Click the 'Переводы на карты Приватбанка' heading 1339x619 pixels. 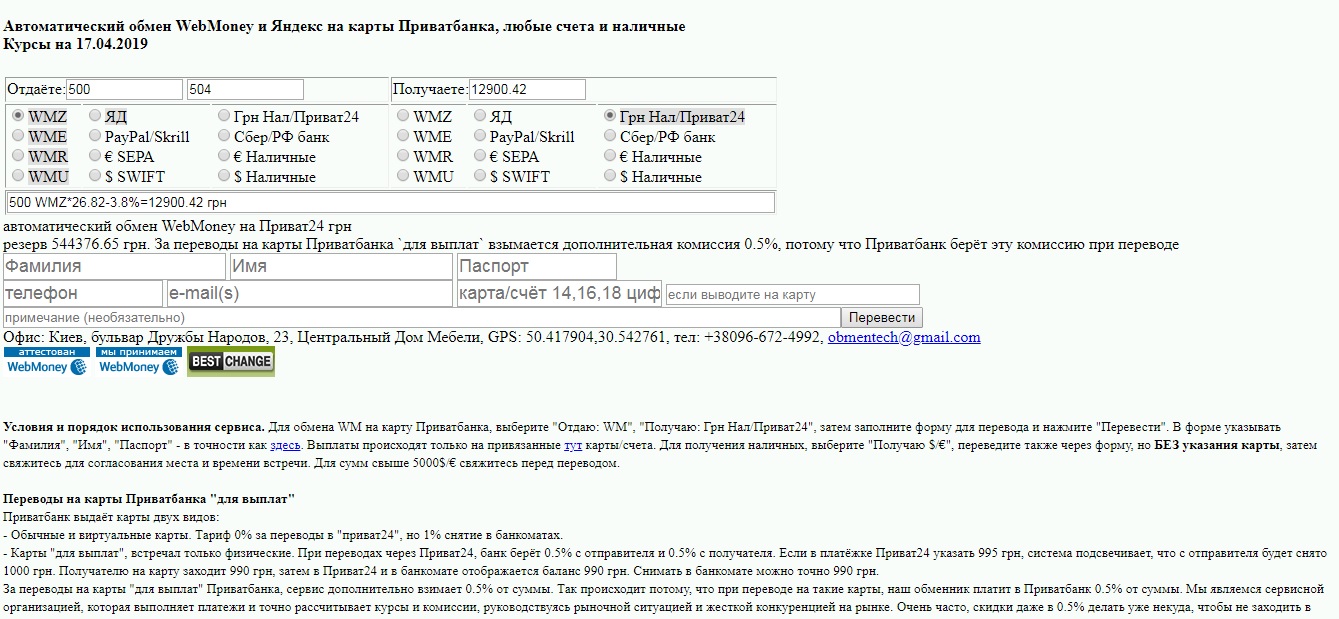click(x=150, y=499)
